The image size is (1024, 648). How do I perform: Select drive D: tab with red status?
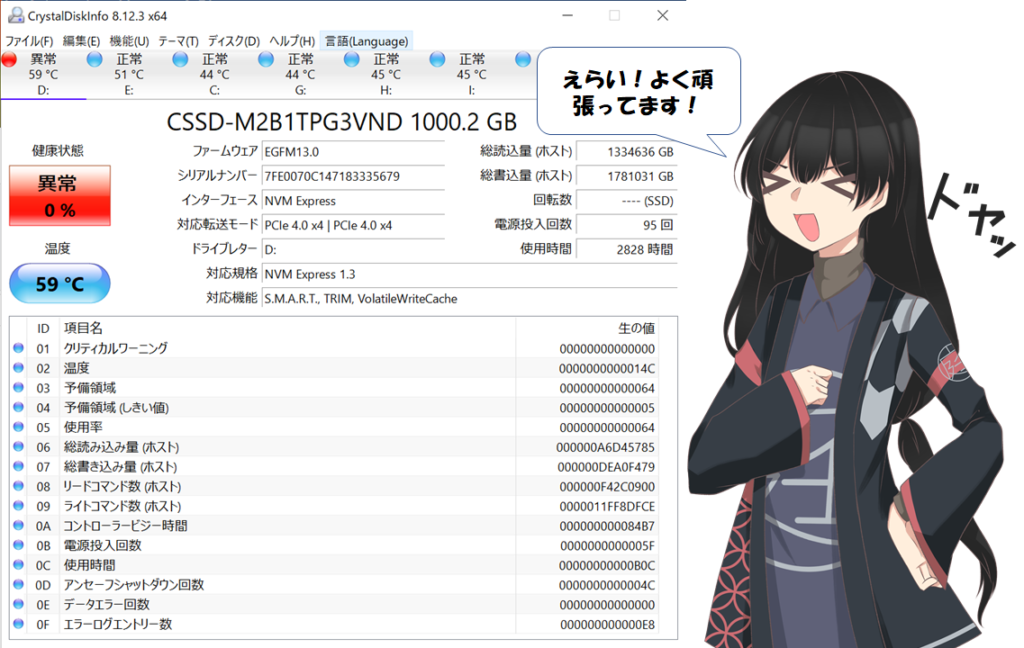[x=43, y=74]
